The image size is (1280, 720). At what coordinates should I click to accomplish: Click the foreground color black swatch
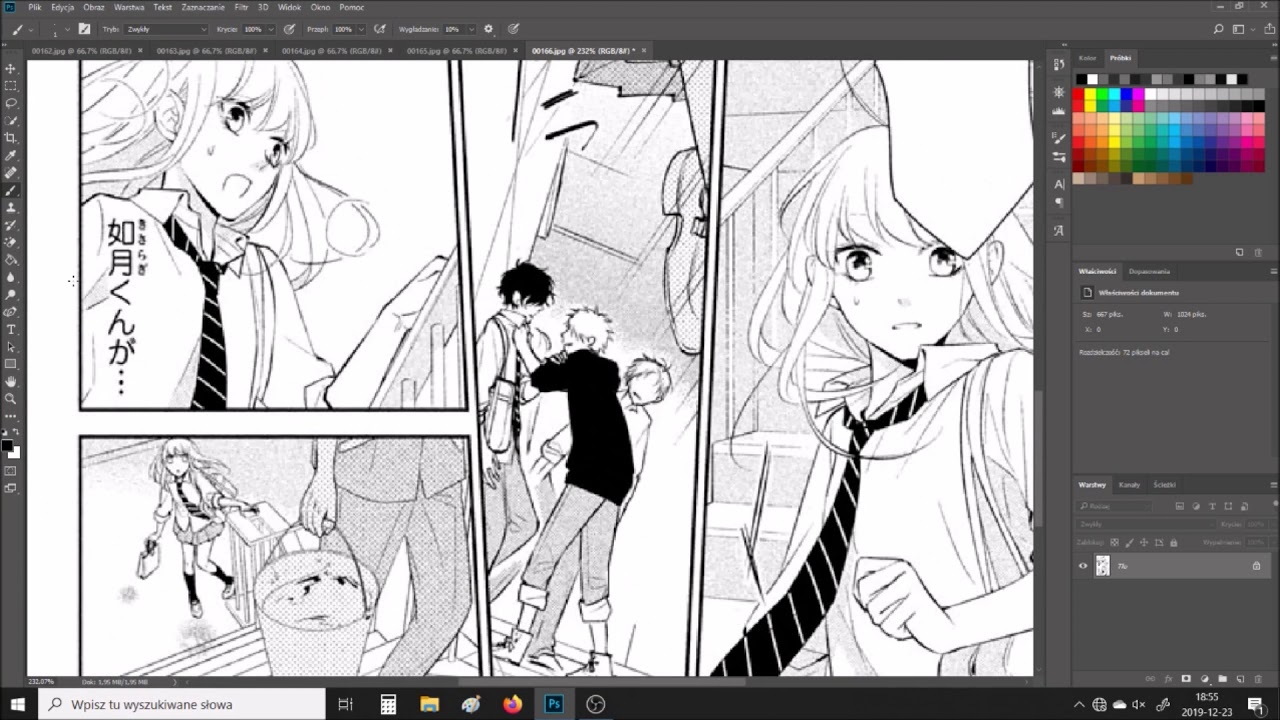(7, 445)
